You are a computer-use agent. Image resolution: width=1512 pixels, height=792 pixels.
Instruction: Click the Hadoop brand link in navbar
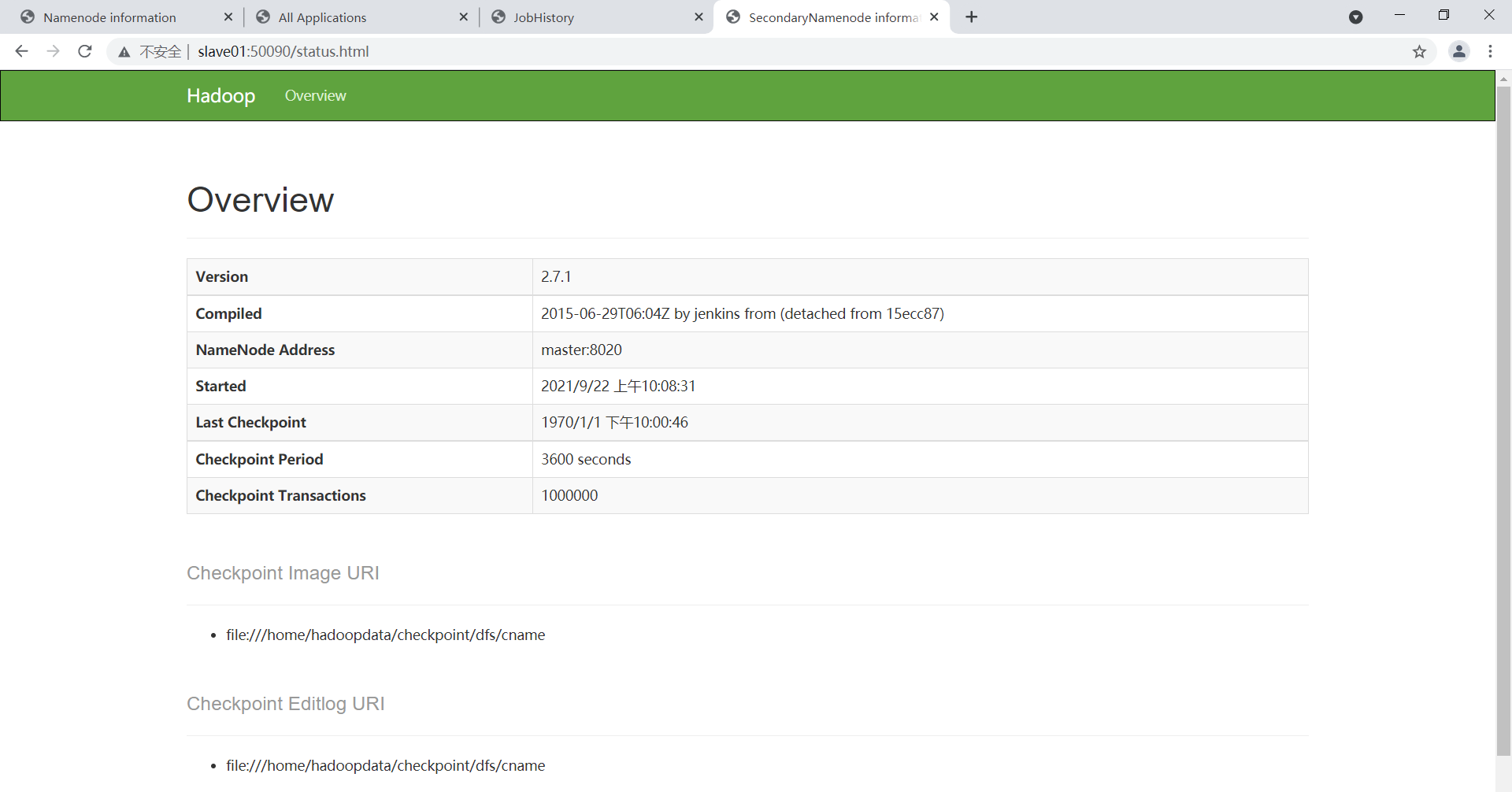tap(220, 95)
